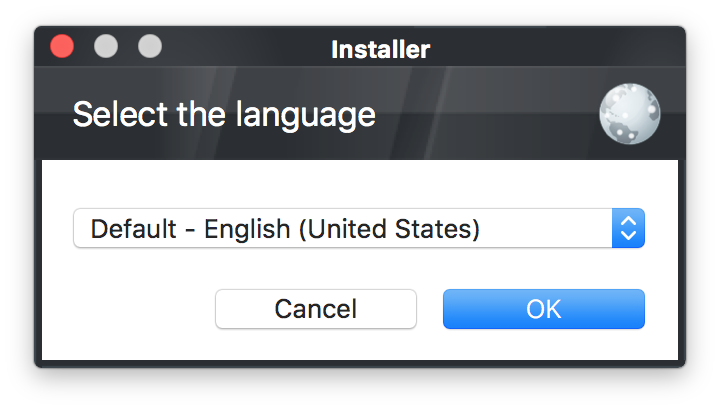This screenshot has width=720, height=410.
Task: Click the dark header banner area
Action: point(482,115)
